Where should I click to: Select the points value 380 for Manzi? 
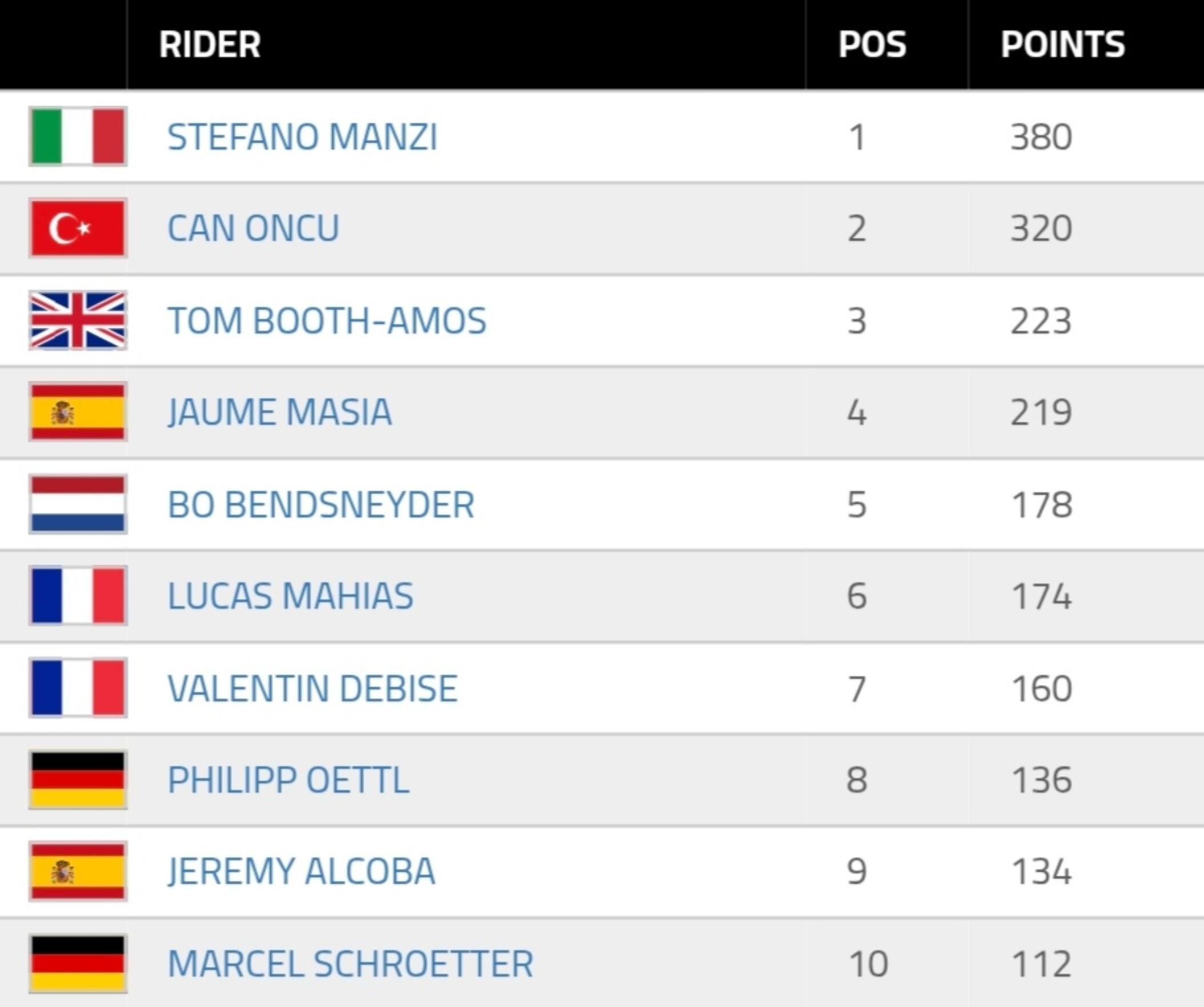pos(1041,137)
